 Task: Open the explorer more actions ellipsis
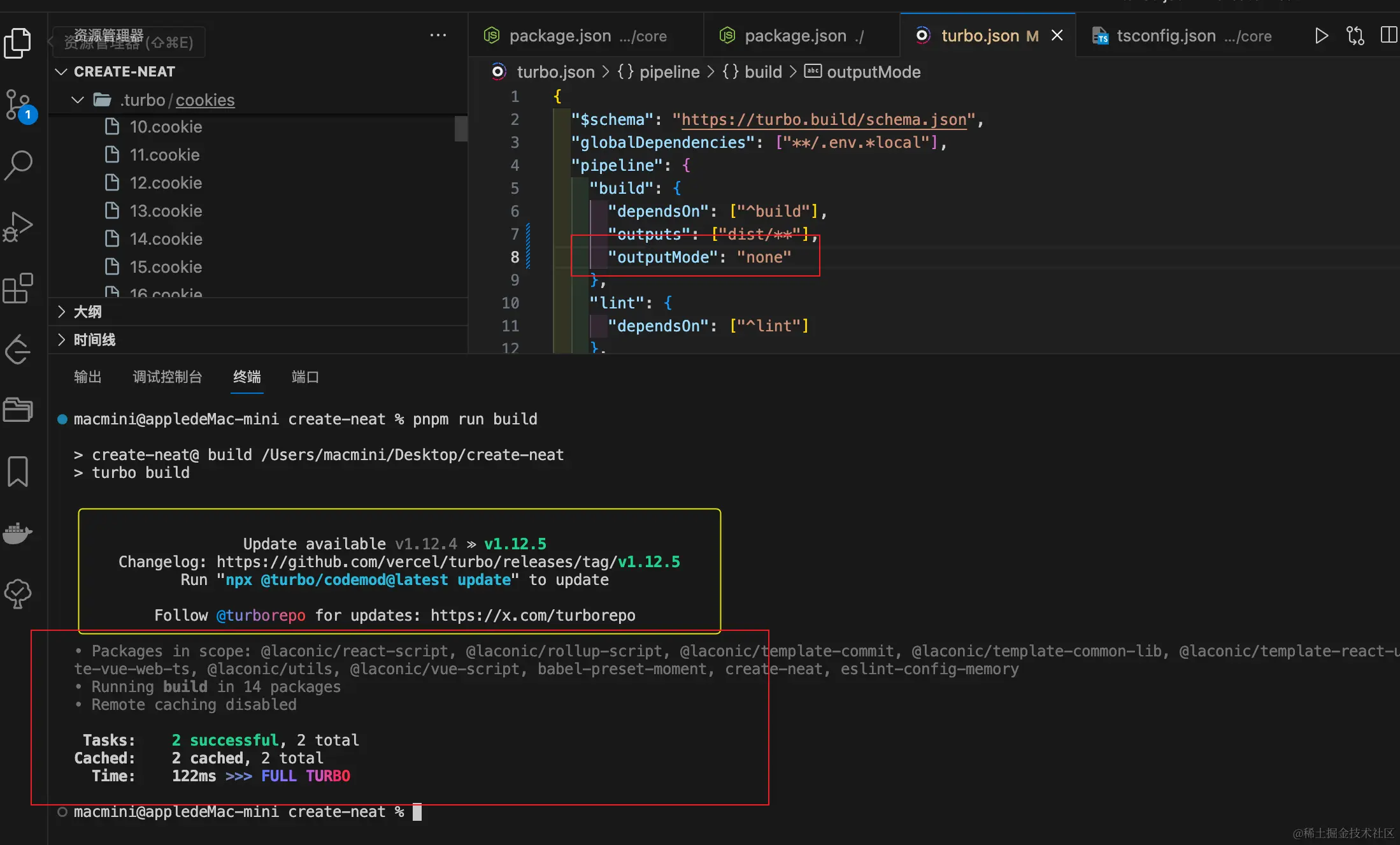[438, 36]
